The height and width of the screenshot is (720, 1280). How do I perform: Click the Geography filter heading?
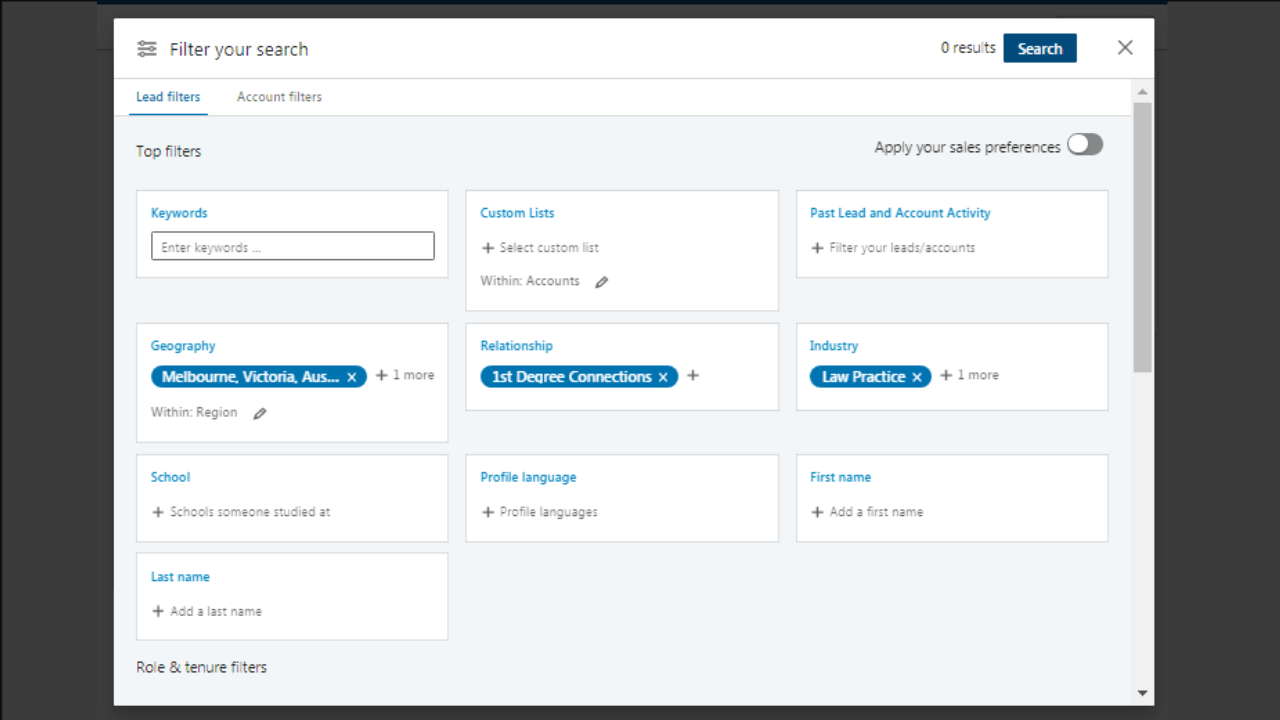[183, 346]
